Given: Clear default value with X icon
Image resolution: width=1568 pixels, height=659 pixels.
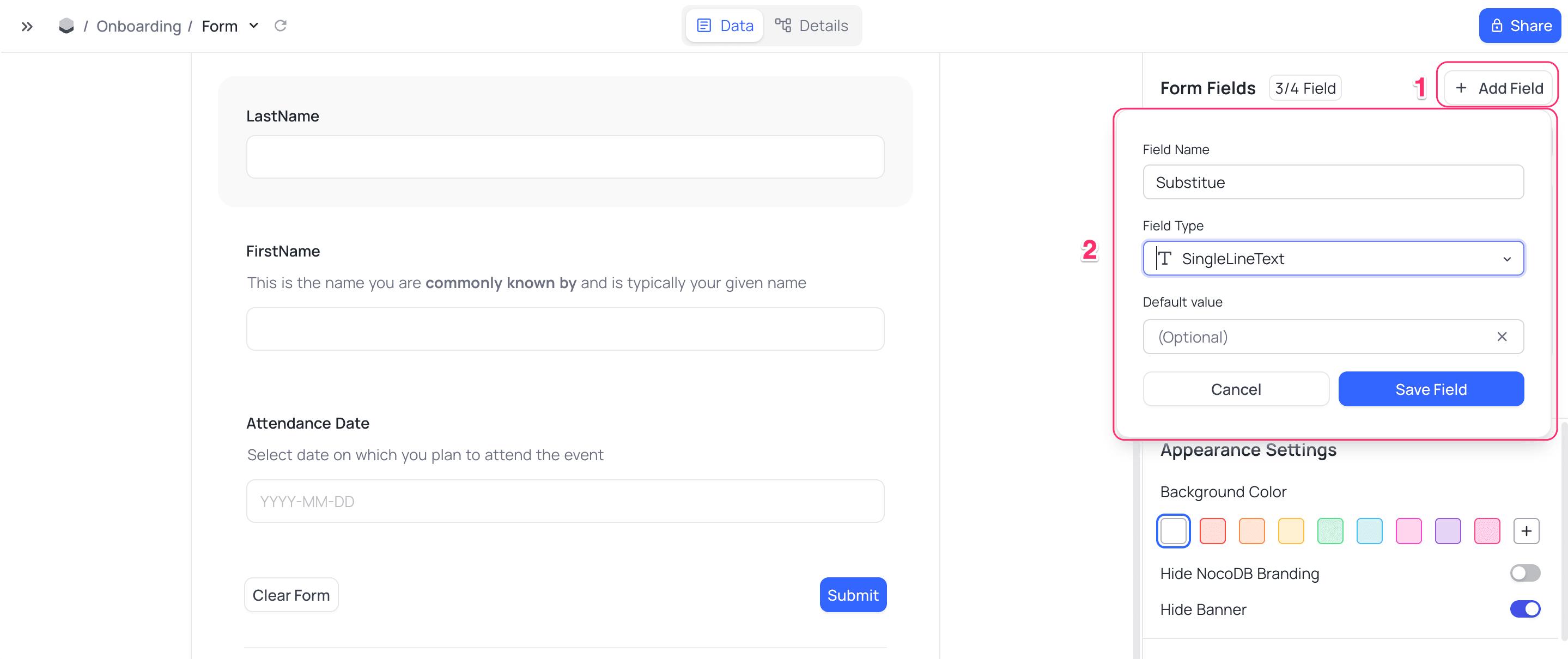Looking at the screenshot, I should [1502, 337].
